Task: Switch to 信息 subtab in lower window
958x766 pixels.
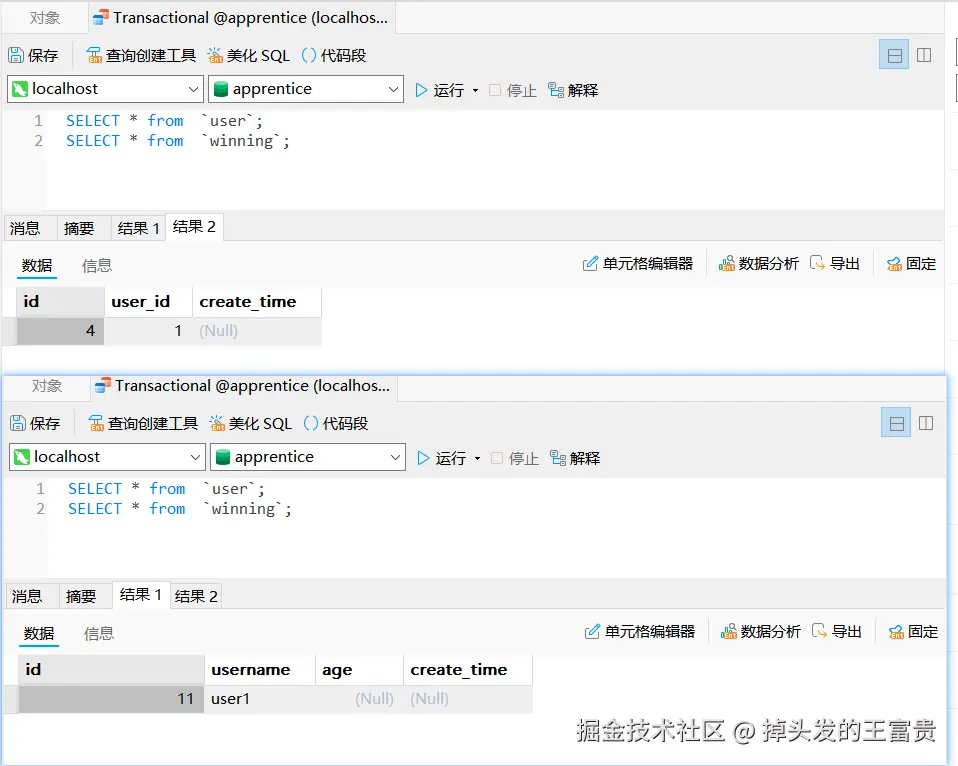Action: coord(98,633)
